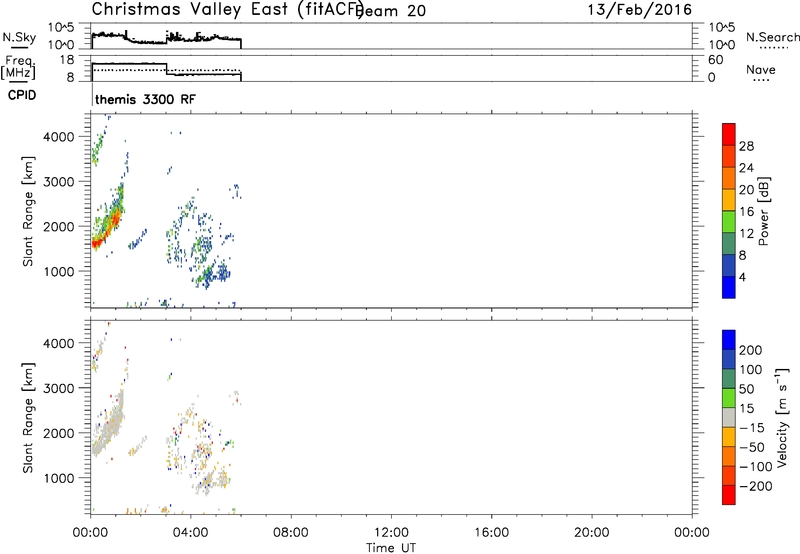This screenshot has width=800, height=554.
Task: Click the Slant Range label of the velocity panel
Action: pyautogui.click(x=28, y=417)
